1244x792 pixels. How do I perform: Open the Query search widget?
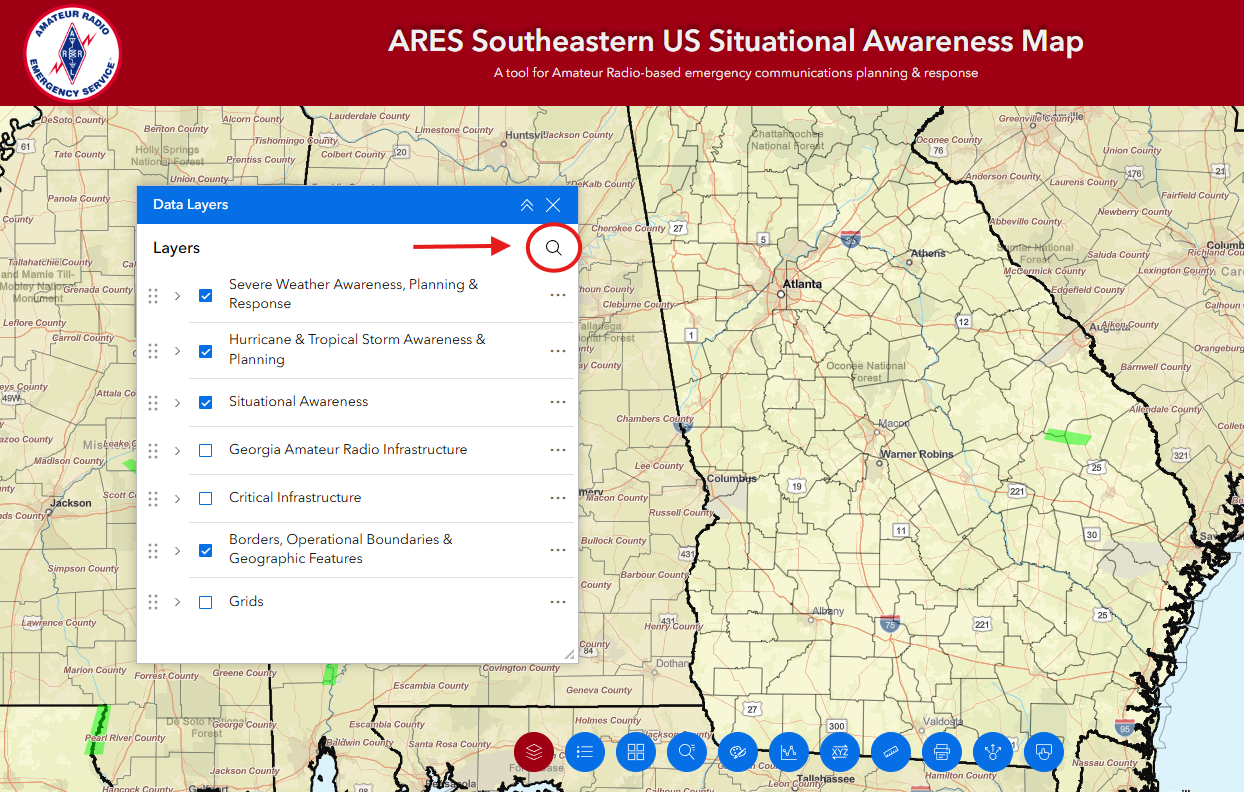coord(687,751)
